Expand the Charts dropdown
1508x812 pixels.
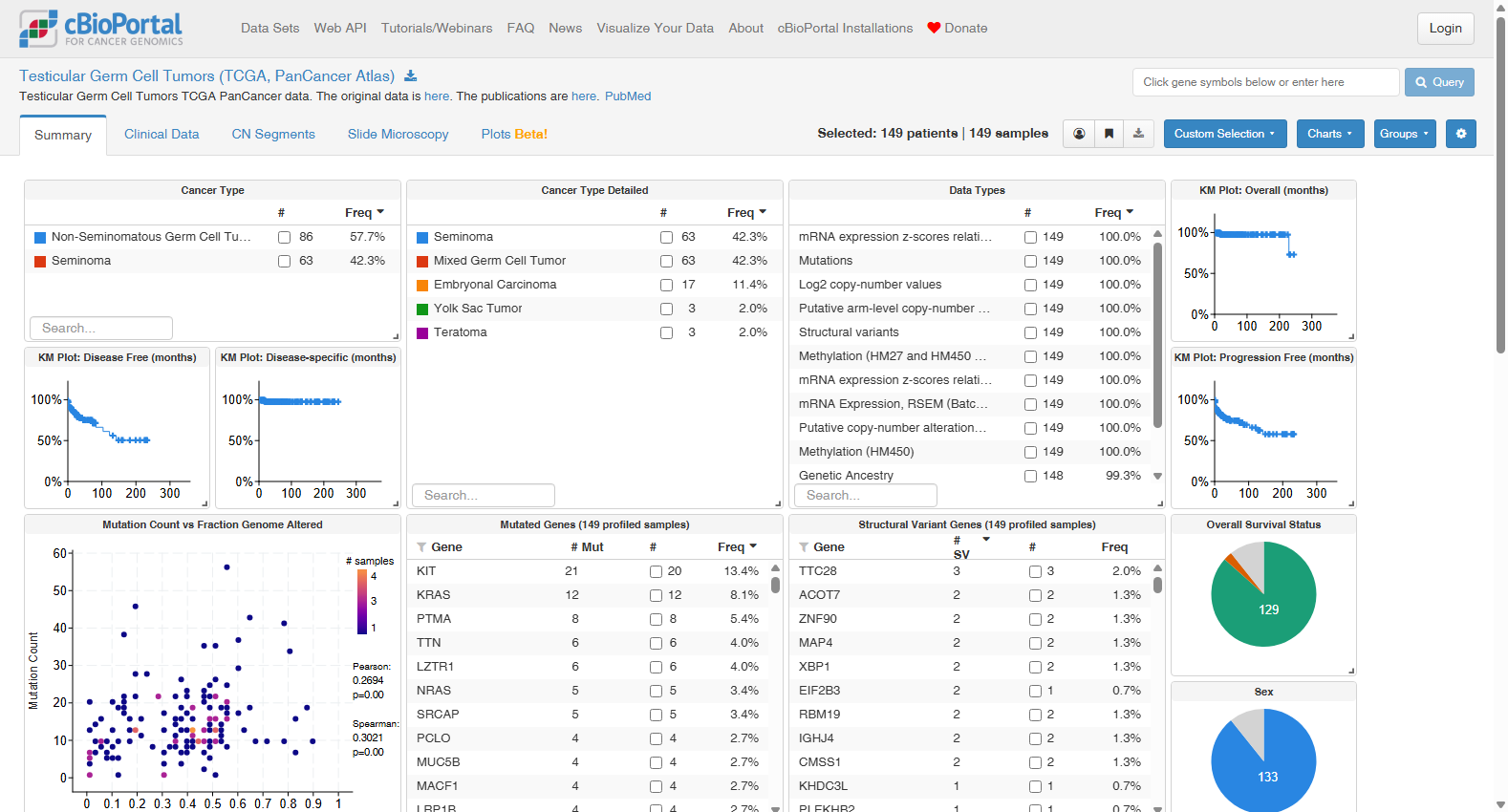pyautogui.click(x=1329, y=134)
